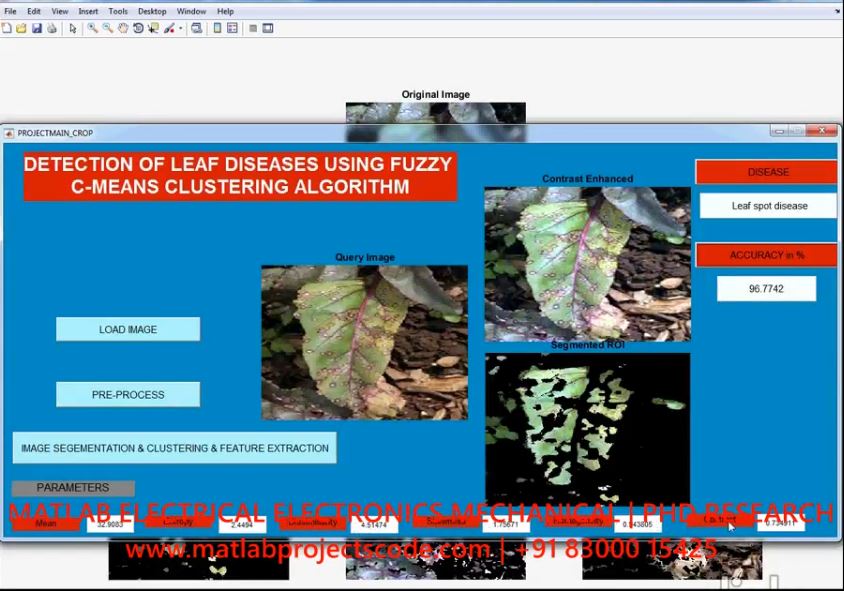The height and width of the screenshot is (591, 844).
Task: Select the Zoom In magnifier tool
Action: click(92, 28)
